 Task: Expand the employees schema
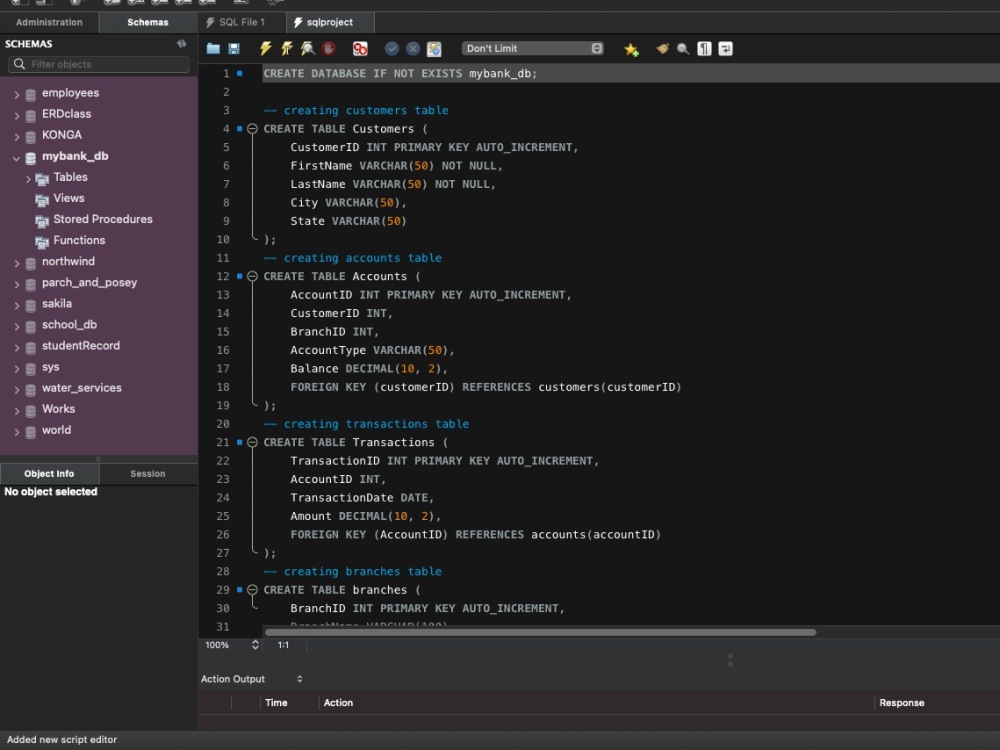(x=17, y=94)
